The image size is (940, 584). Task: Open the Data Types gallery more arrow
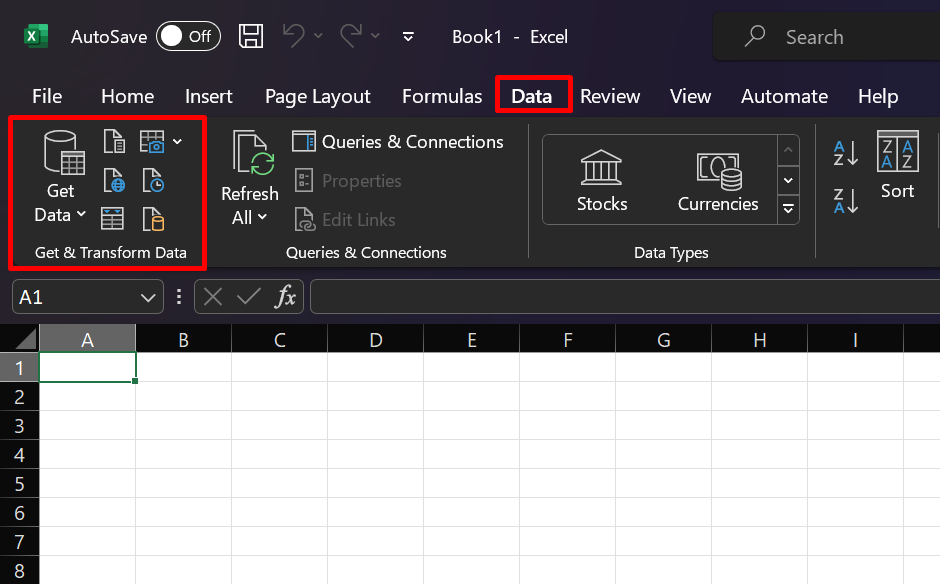point(788,210)
